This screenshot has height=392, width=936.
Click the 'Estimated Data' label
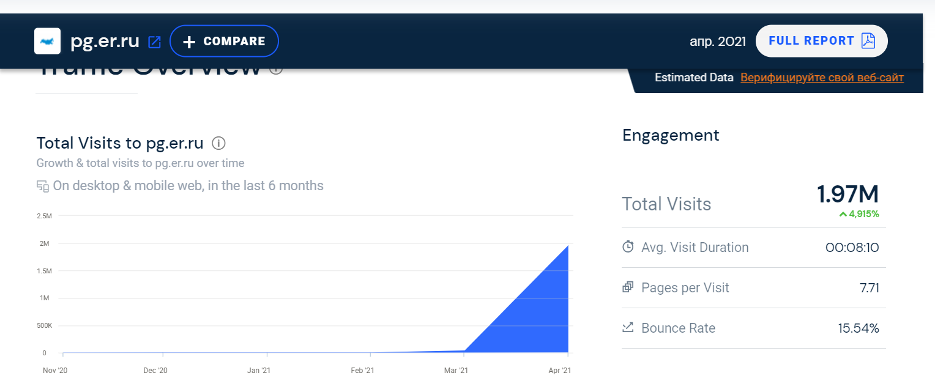(694, 78)
